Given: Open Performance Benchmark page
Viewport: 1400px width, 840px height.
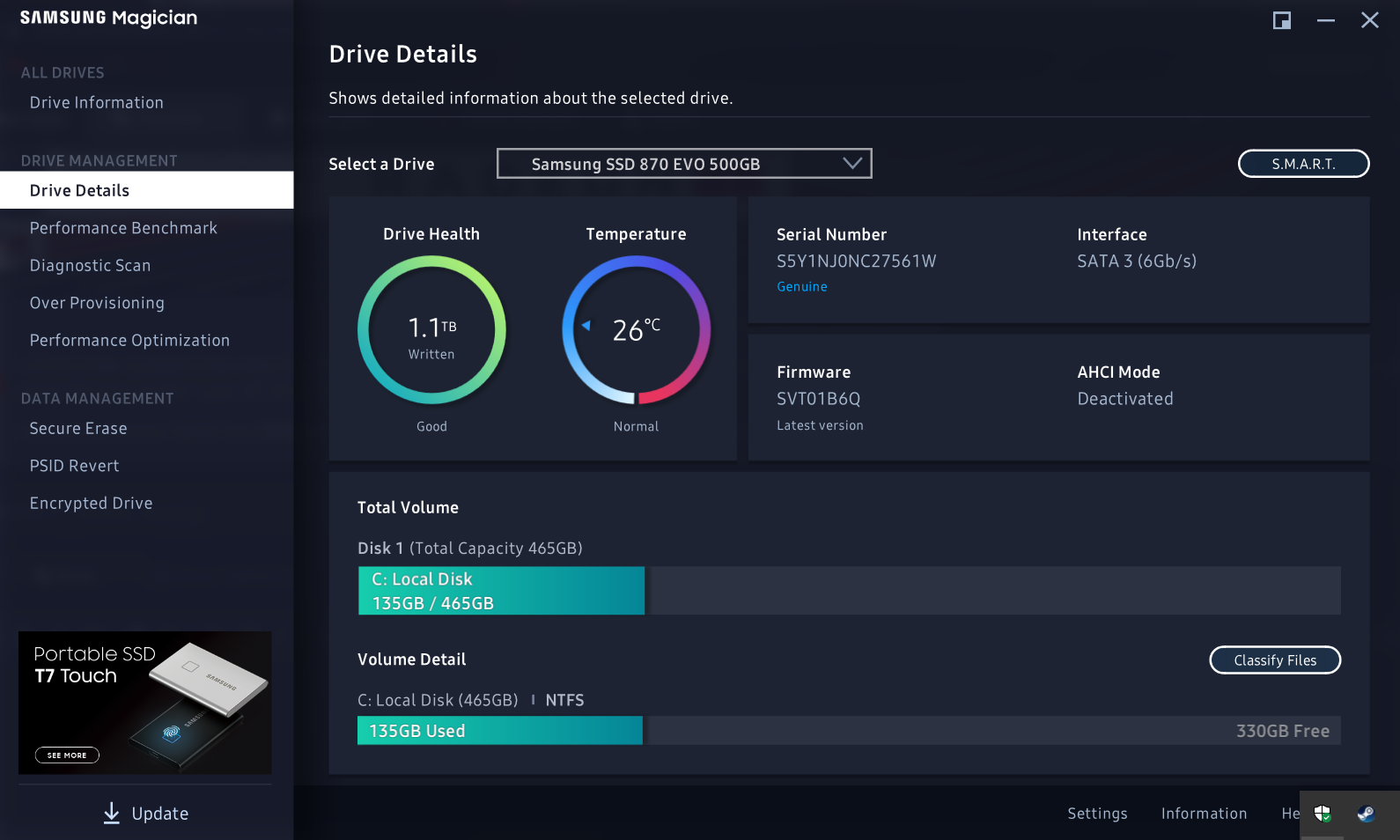Looking at the screenshot, I should click(123, 228).
